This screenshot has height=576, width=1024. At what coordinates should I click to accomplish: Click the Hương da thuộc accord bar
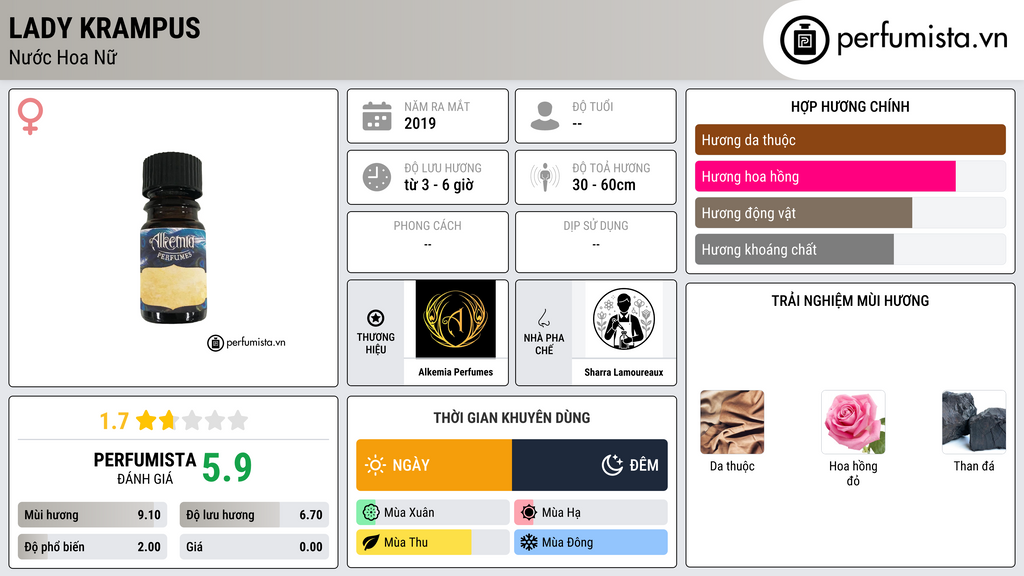(x=850, y=140)
